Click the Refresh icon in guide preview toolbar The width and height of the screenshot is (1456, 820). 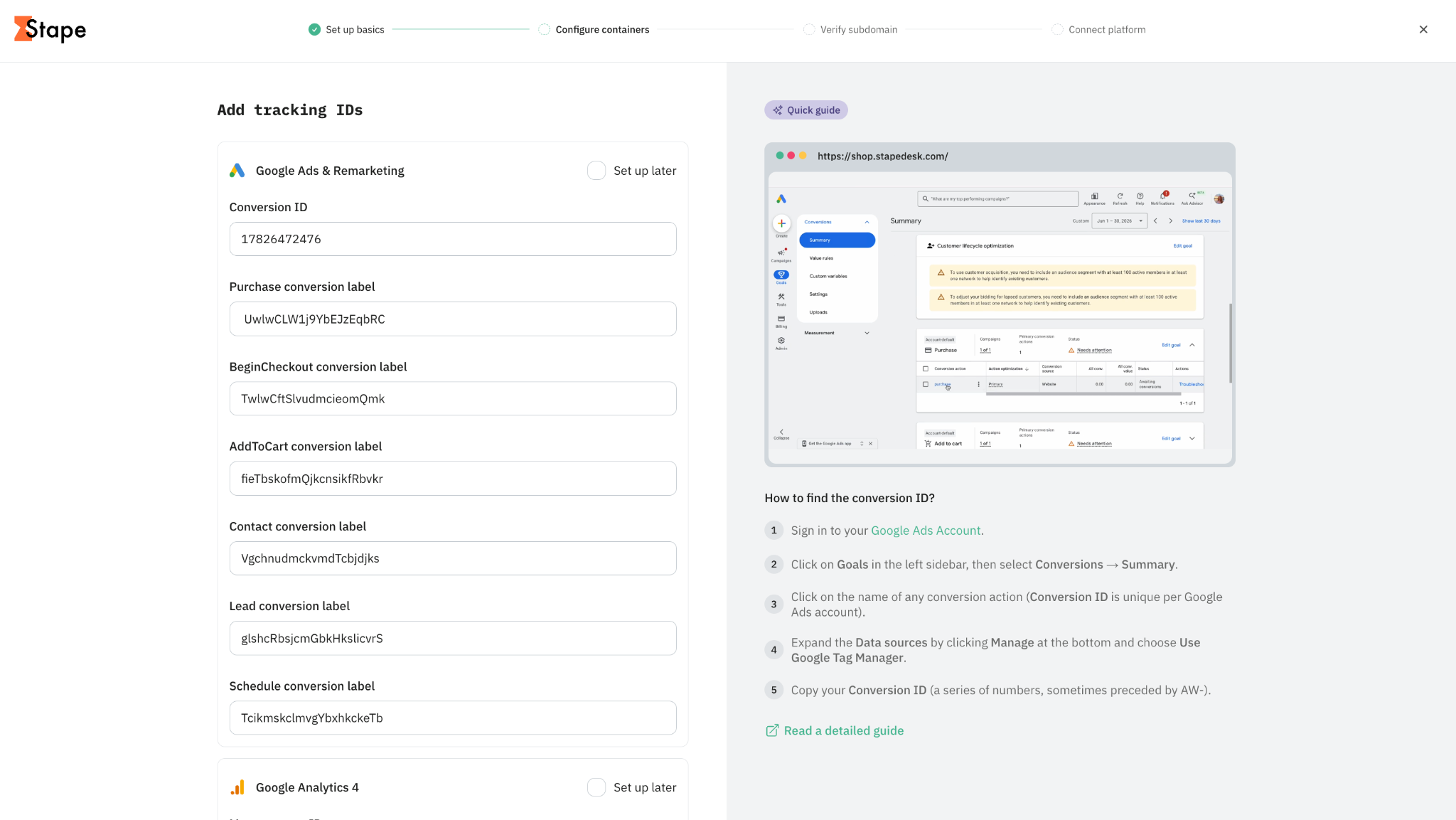(1120, 196)
